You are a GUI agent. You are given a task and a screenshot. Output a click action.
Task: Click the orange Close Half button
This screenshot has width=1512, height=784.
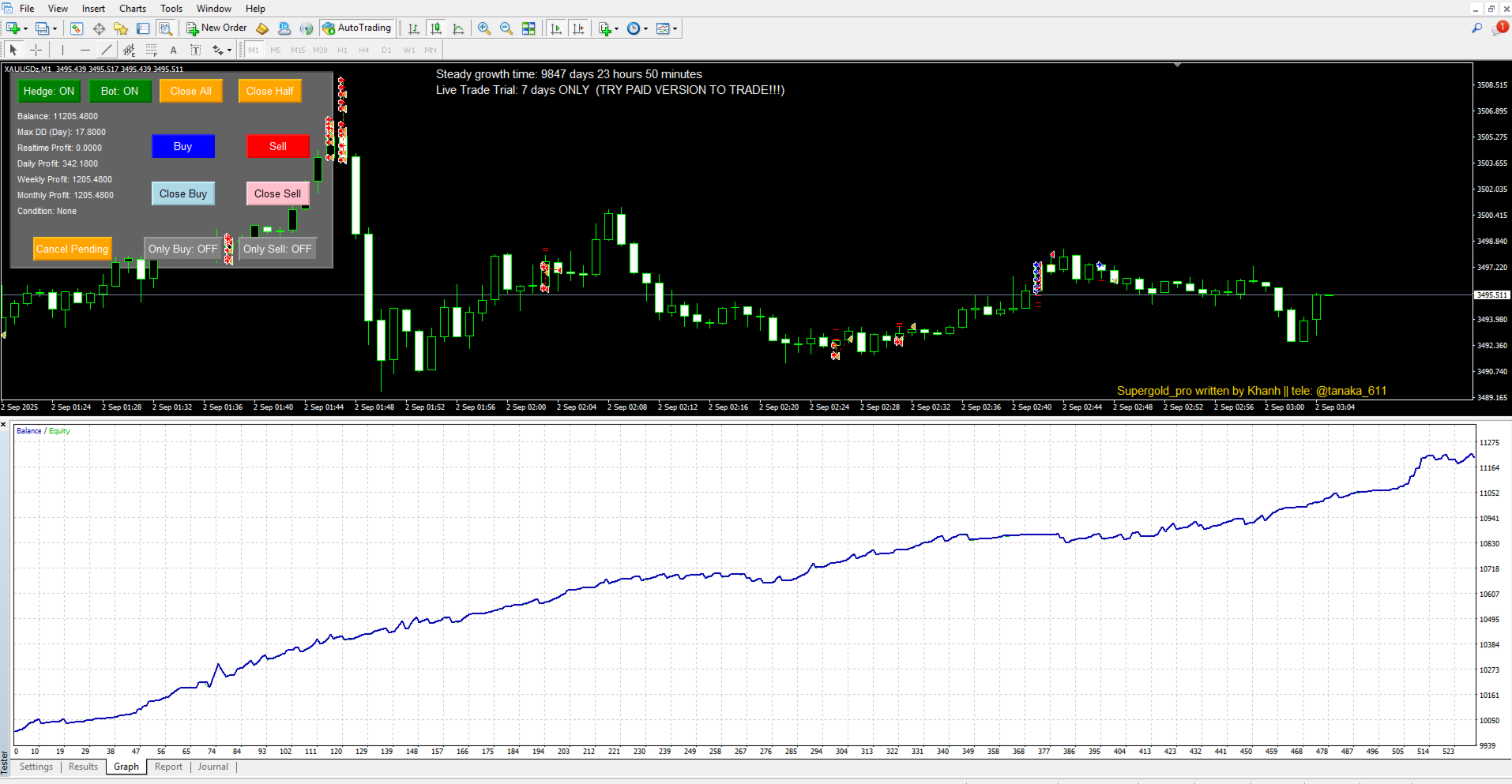[270, 91]
